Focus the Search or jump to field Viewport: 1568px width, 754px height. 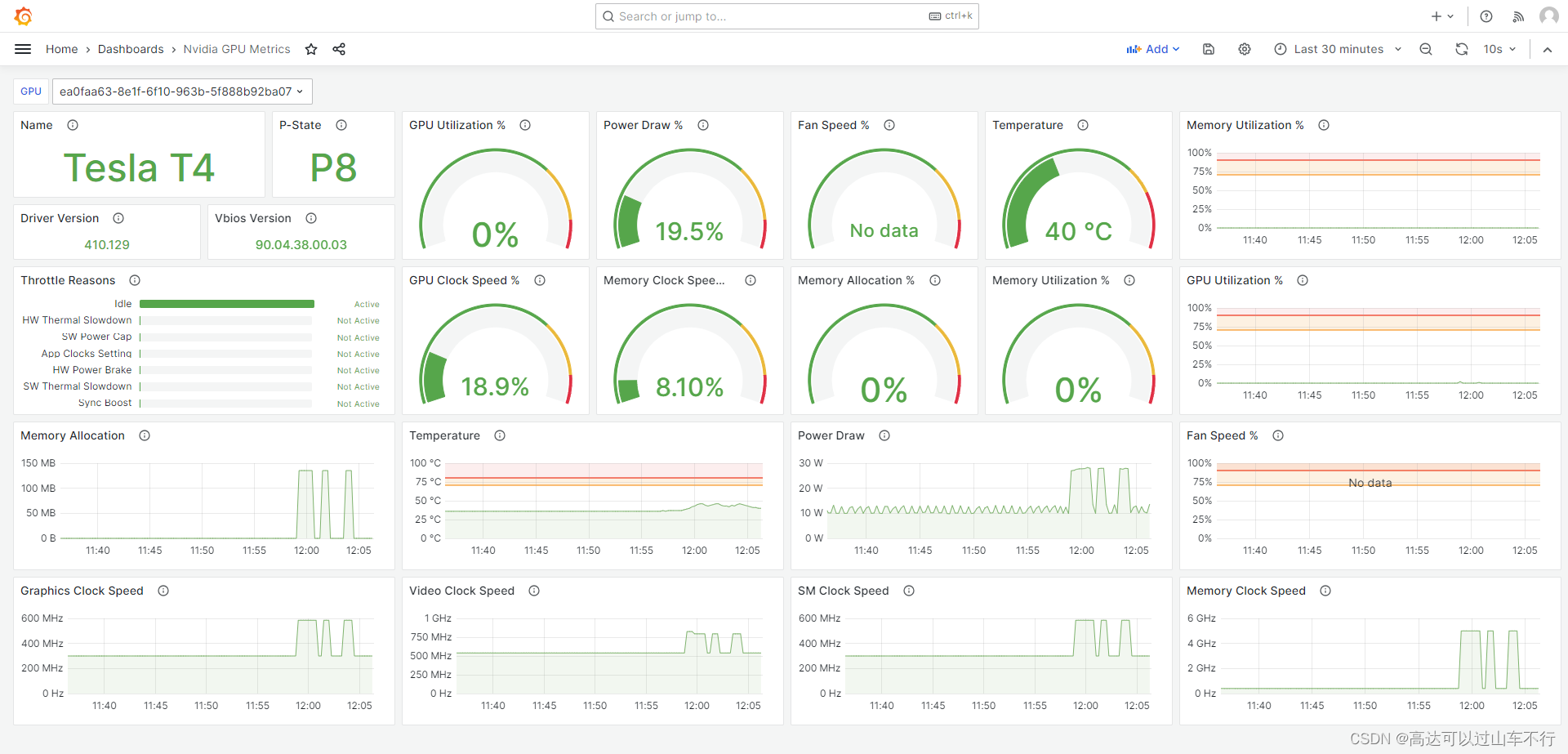[x=787, y=16]
